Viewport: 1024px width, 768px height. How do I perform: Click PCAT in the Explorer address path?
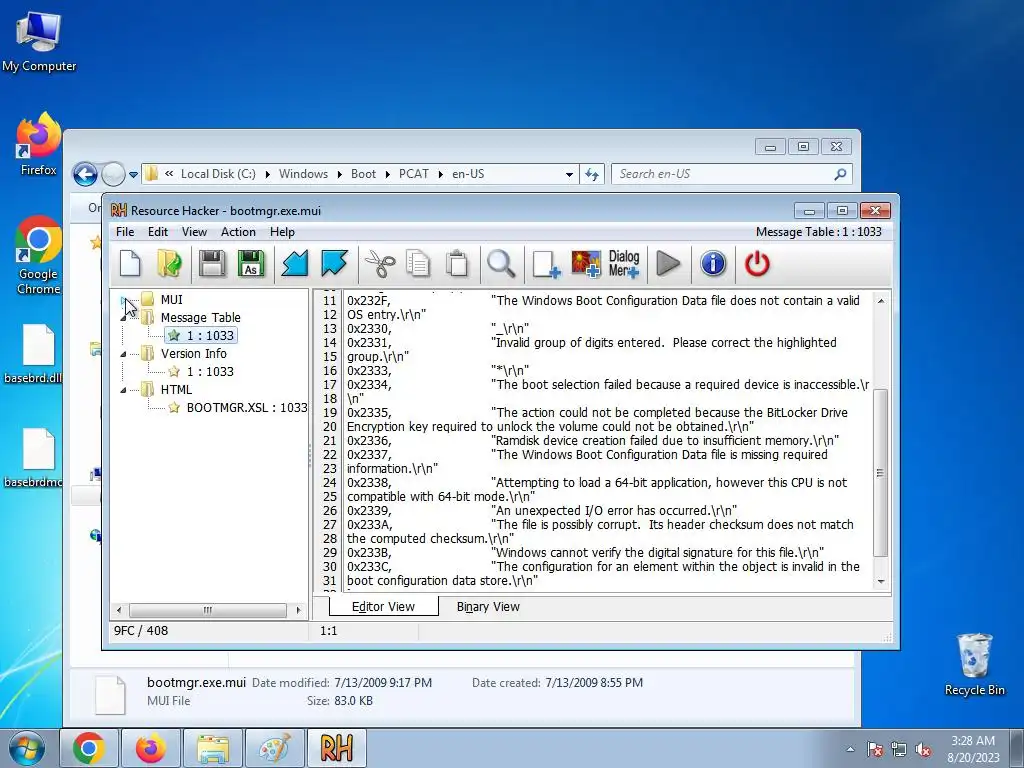coord(413,174)
